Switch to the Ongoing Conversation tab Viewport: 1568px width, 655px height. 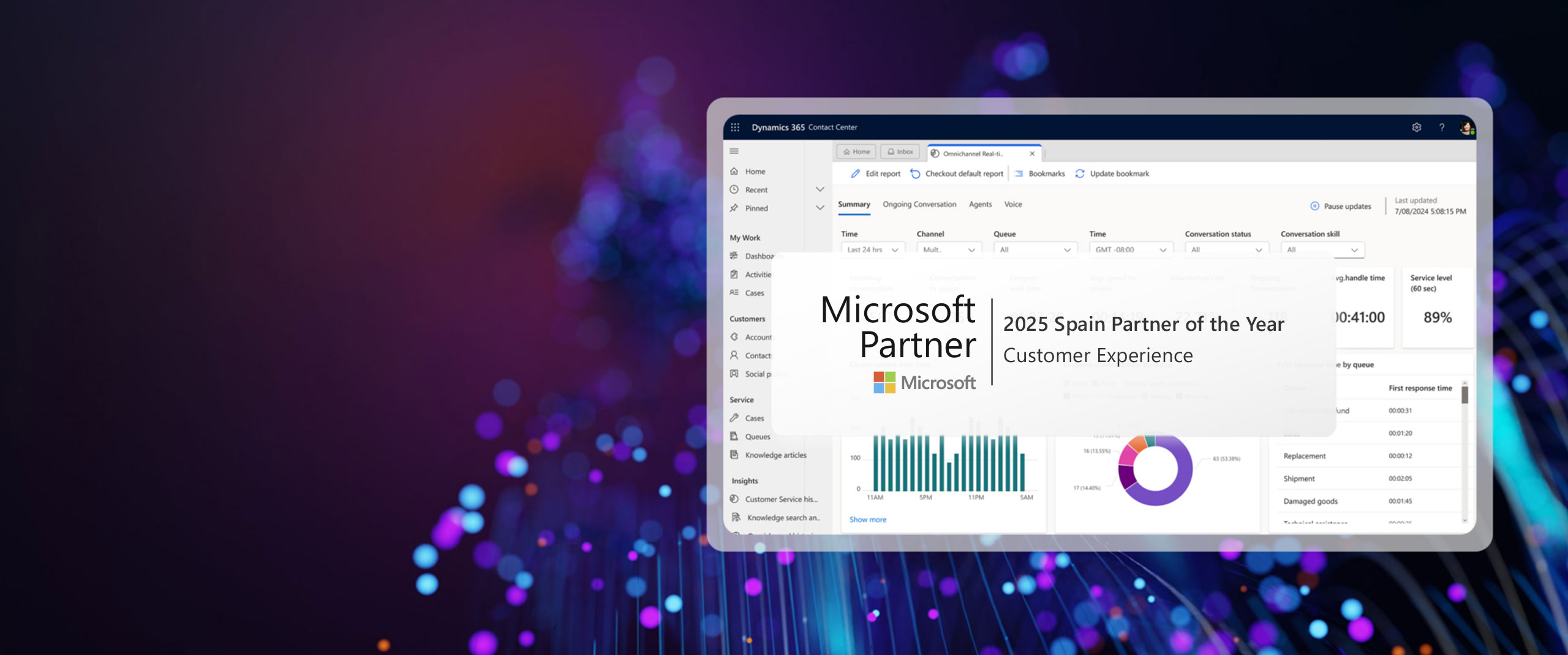point(919,205)
